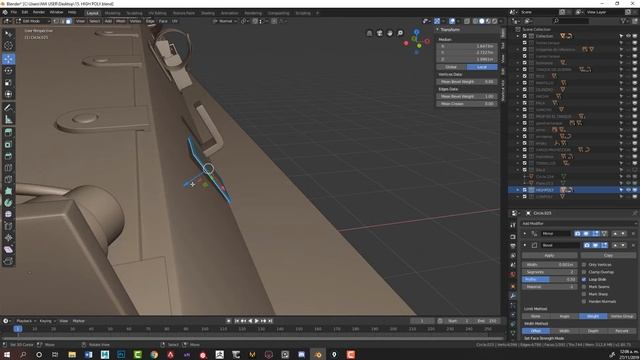
Task: Toggle Clamp Overlap checkbox
Action: tap(584, 272)
